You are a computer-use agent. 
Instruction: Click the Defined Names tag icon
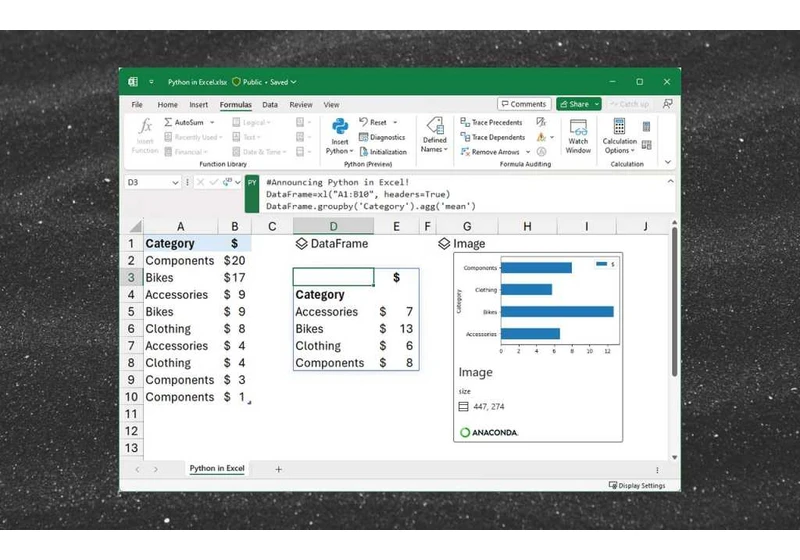click(x=435, y=125)
